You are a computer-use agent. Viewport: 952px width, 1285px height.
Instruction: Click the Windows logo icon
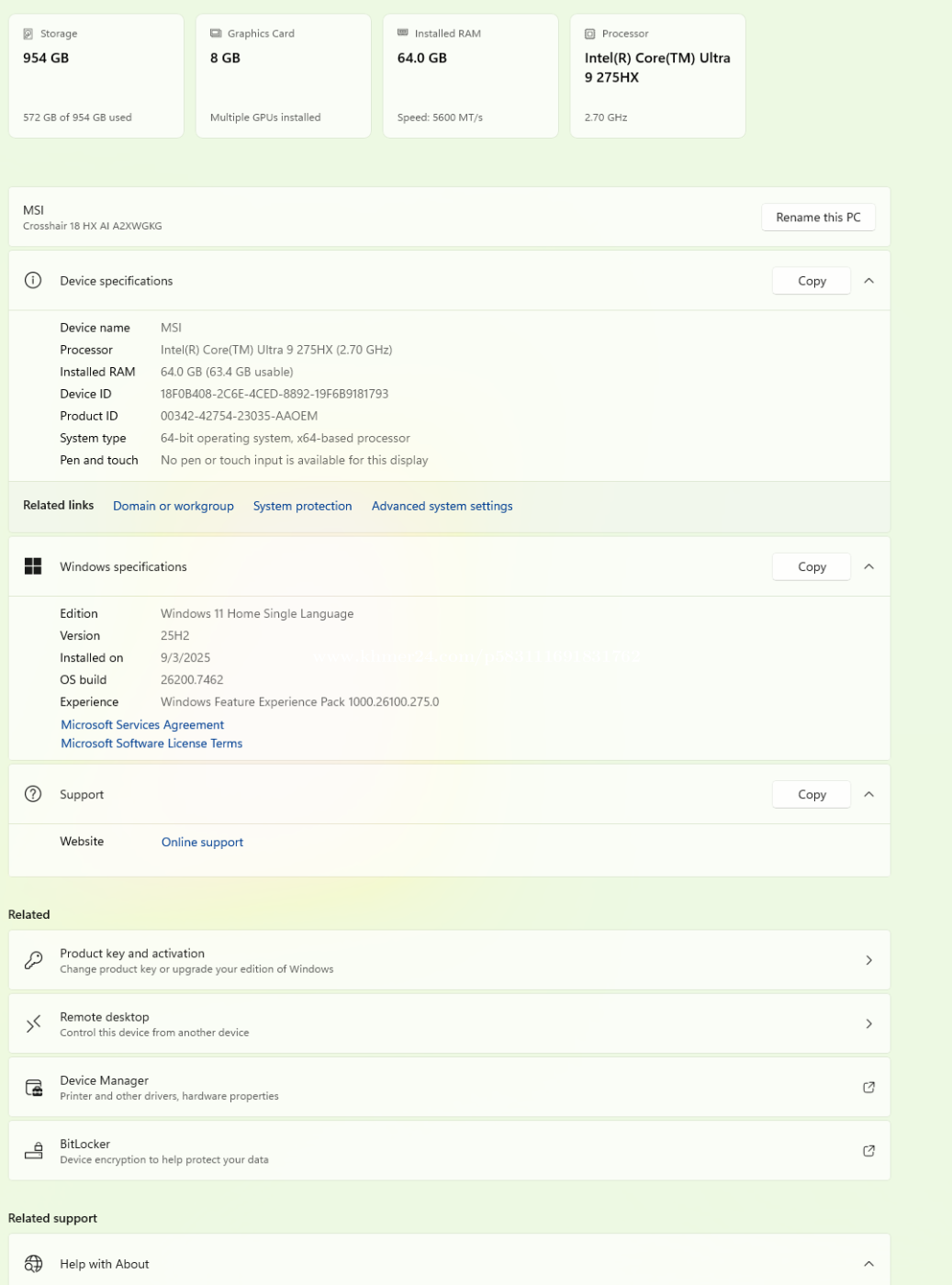(33, 566)
